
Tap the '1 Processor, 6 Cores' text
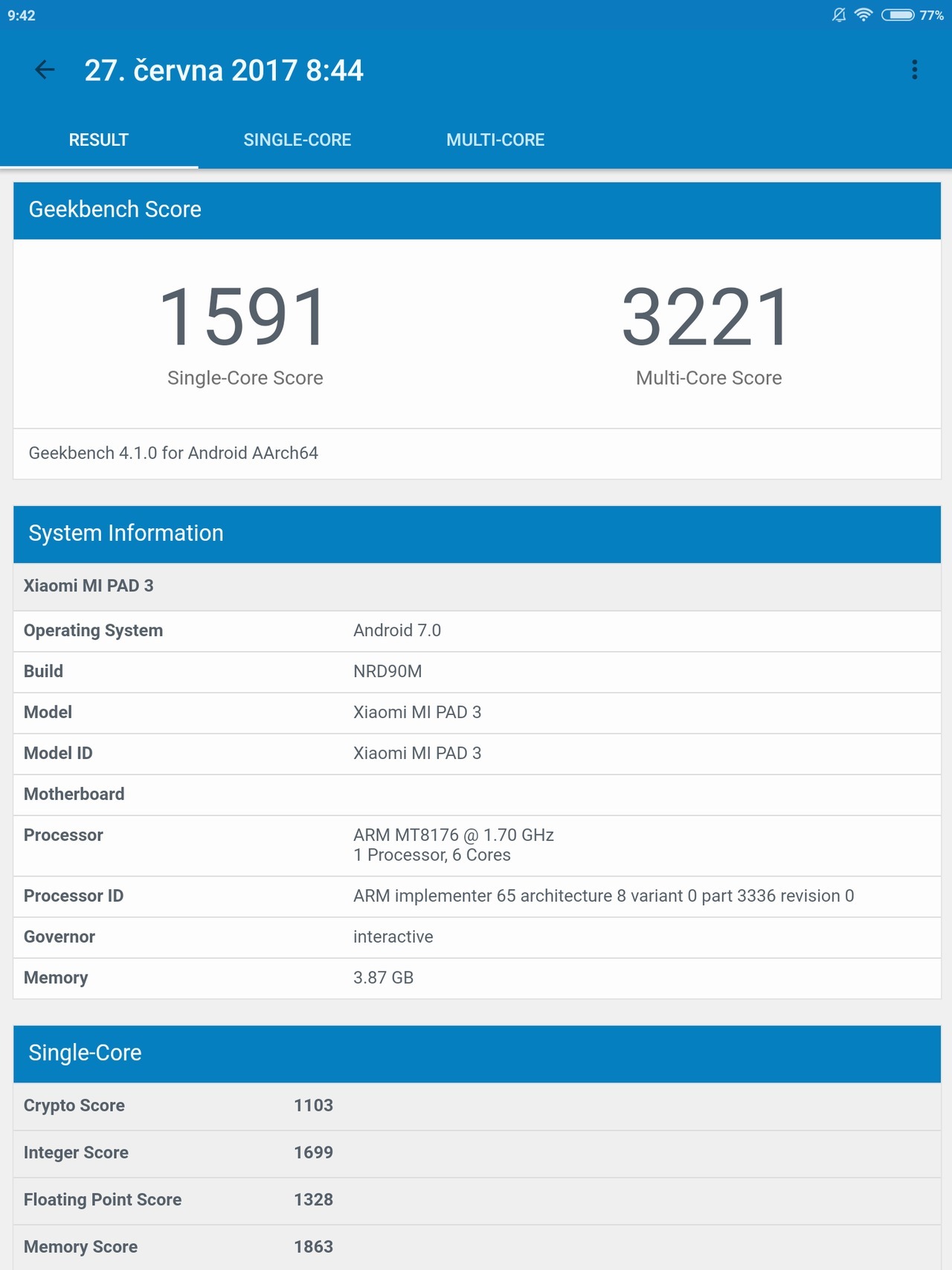[432, 855]
